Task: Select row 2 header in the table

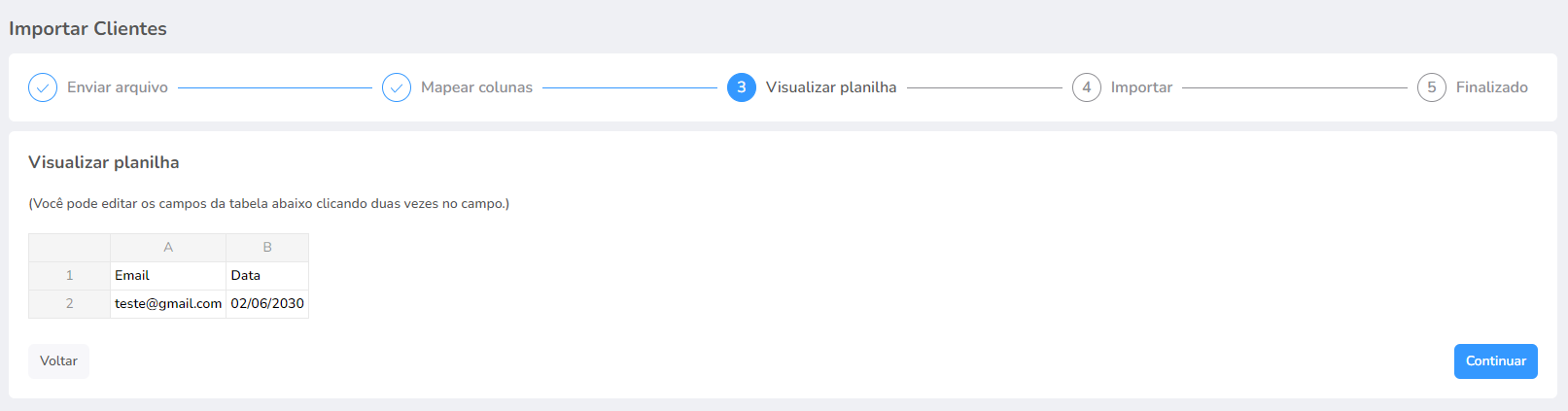Action: 69,304
